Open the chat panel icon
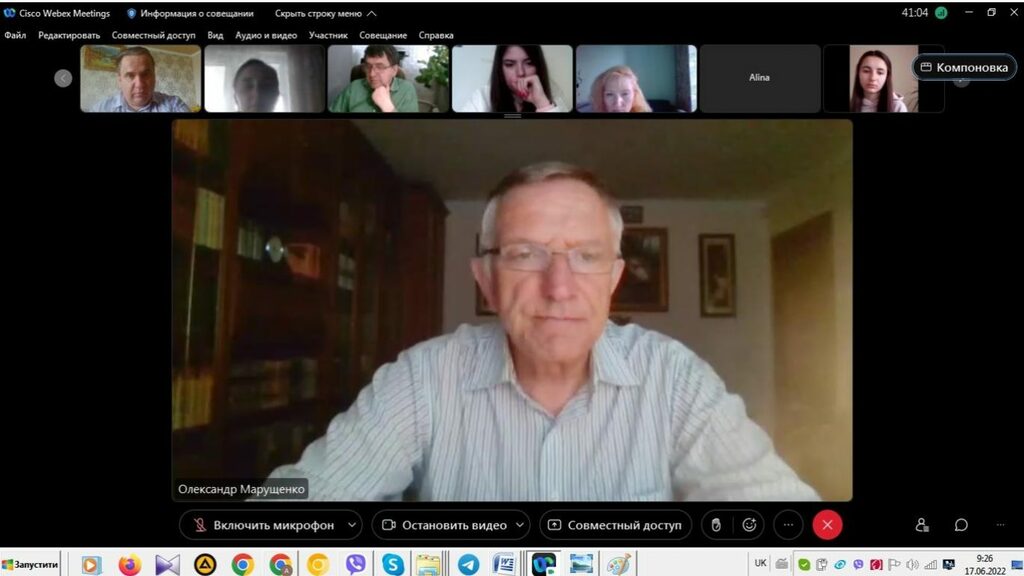This screenshot has width=1024, height=576. (961, 525)
